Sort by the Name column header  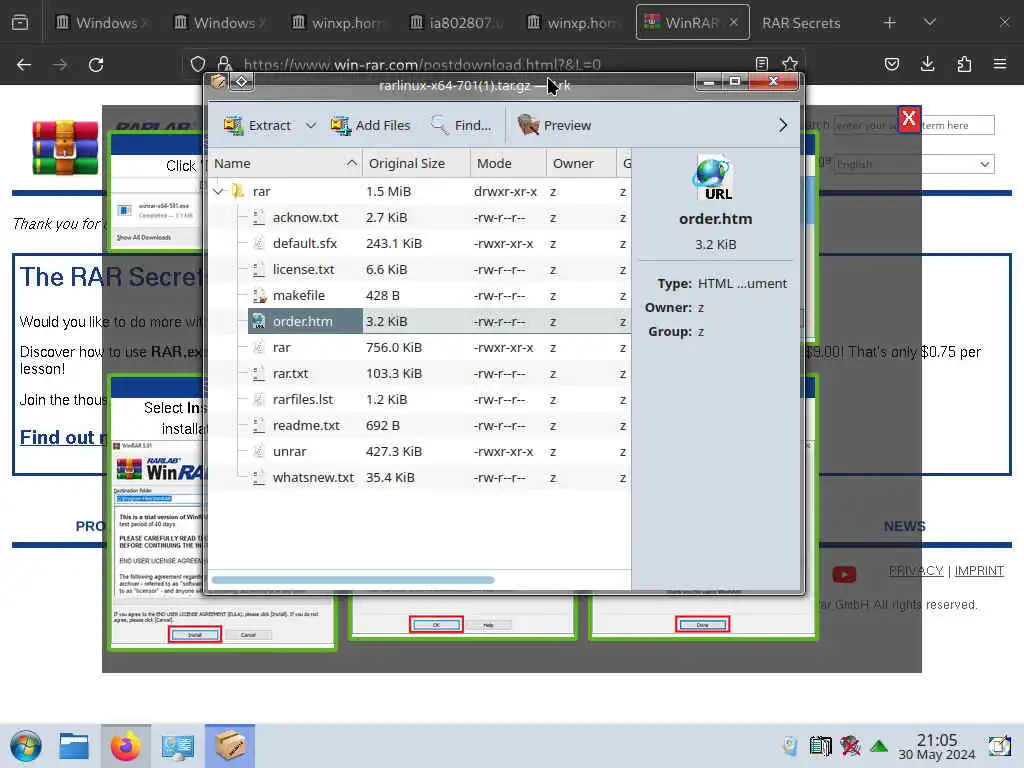(285, 163)
